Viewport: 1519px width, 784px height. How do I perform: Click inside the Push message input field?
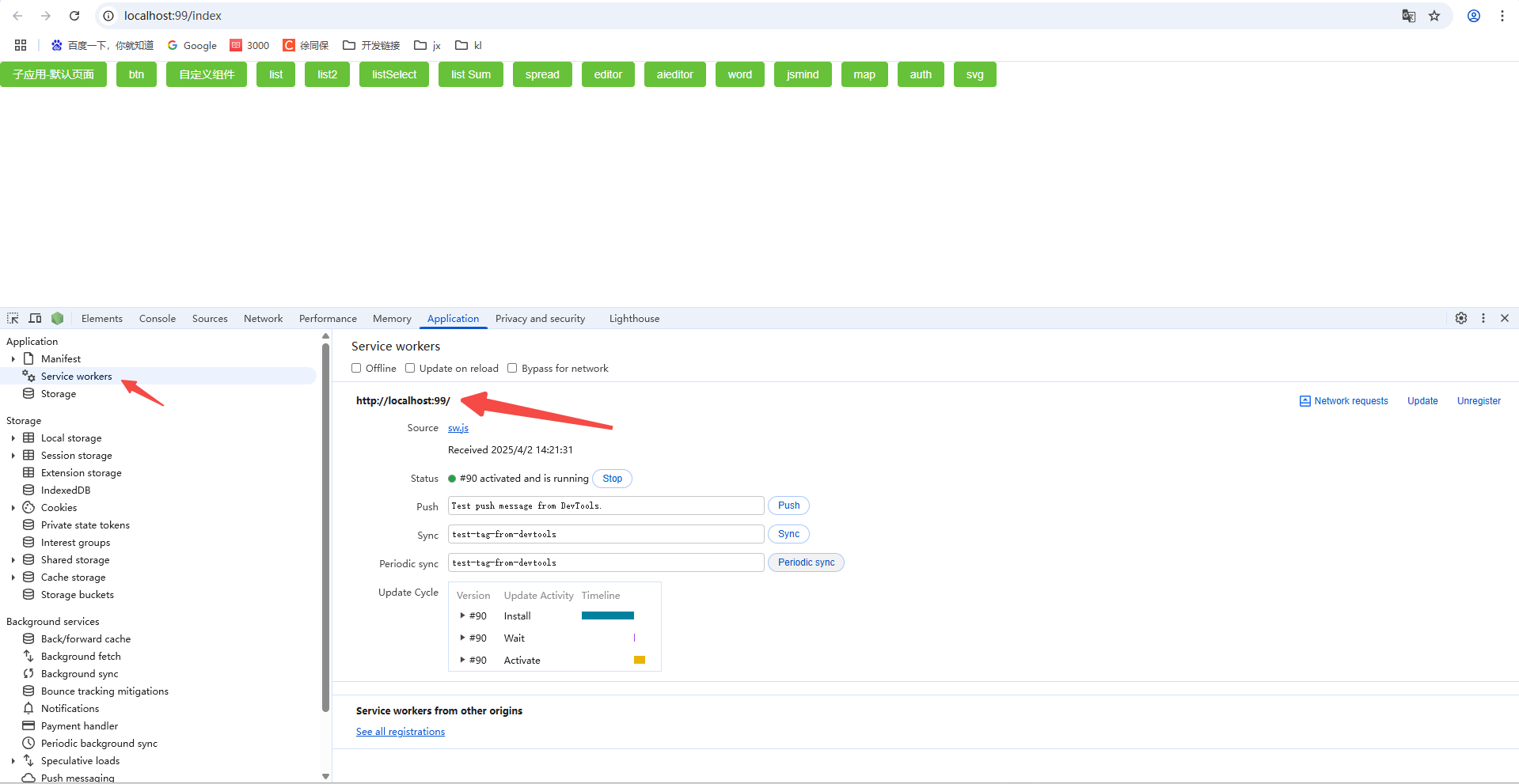coord(605,506)
